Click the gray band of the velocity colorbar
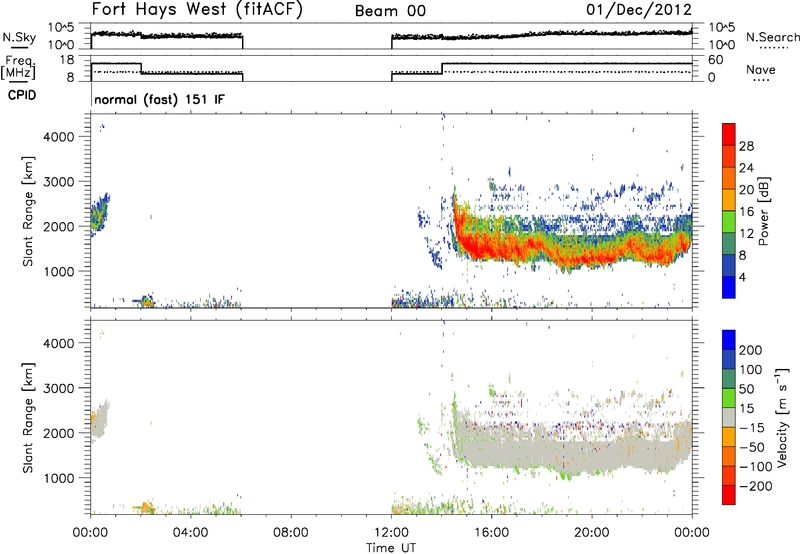This screenshot has height=554, width=800. 729,417
